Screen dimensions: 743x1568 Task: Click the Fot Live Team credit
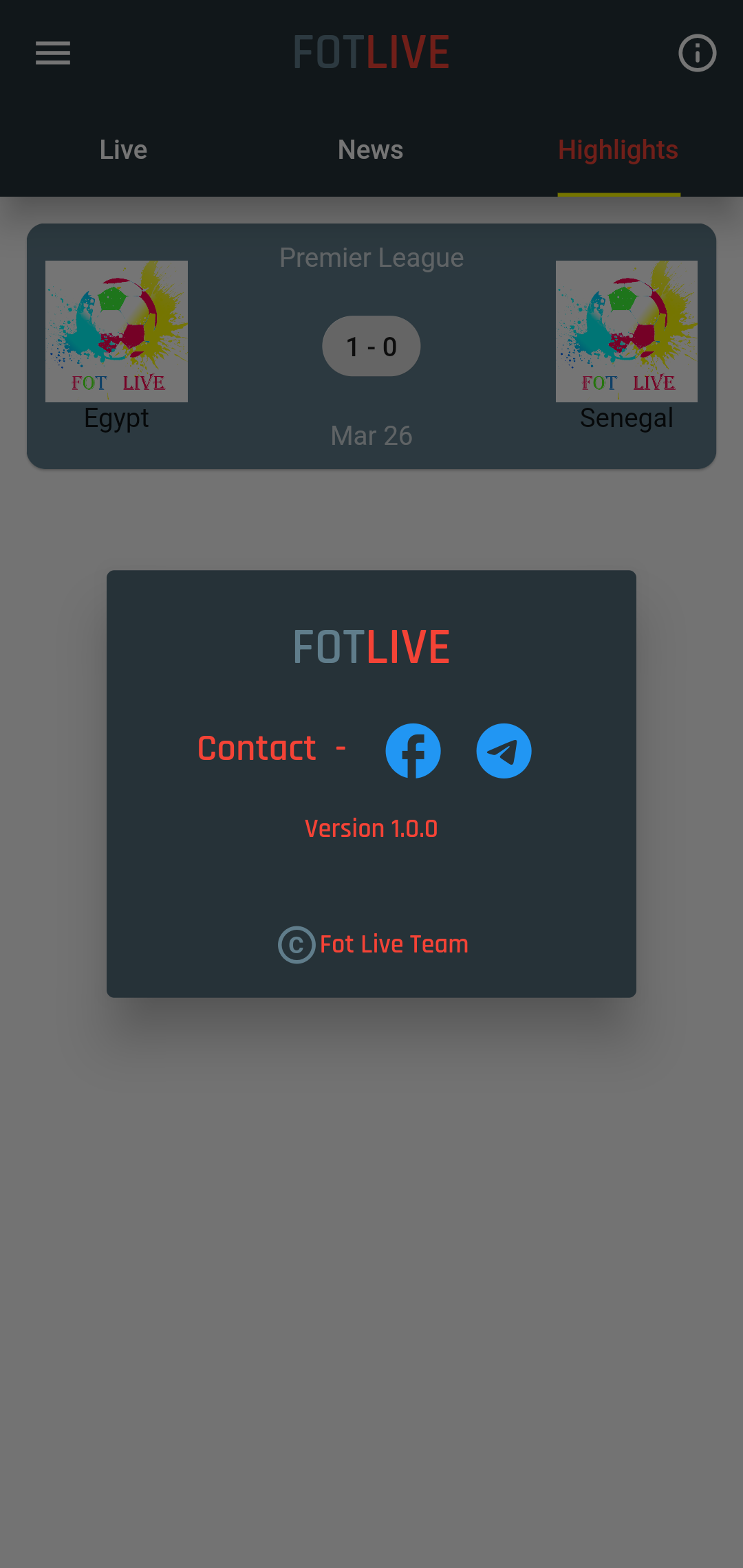394,944
